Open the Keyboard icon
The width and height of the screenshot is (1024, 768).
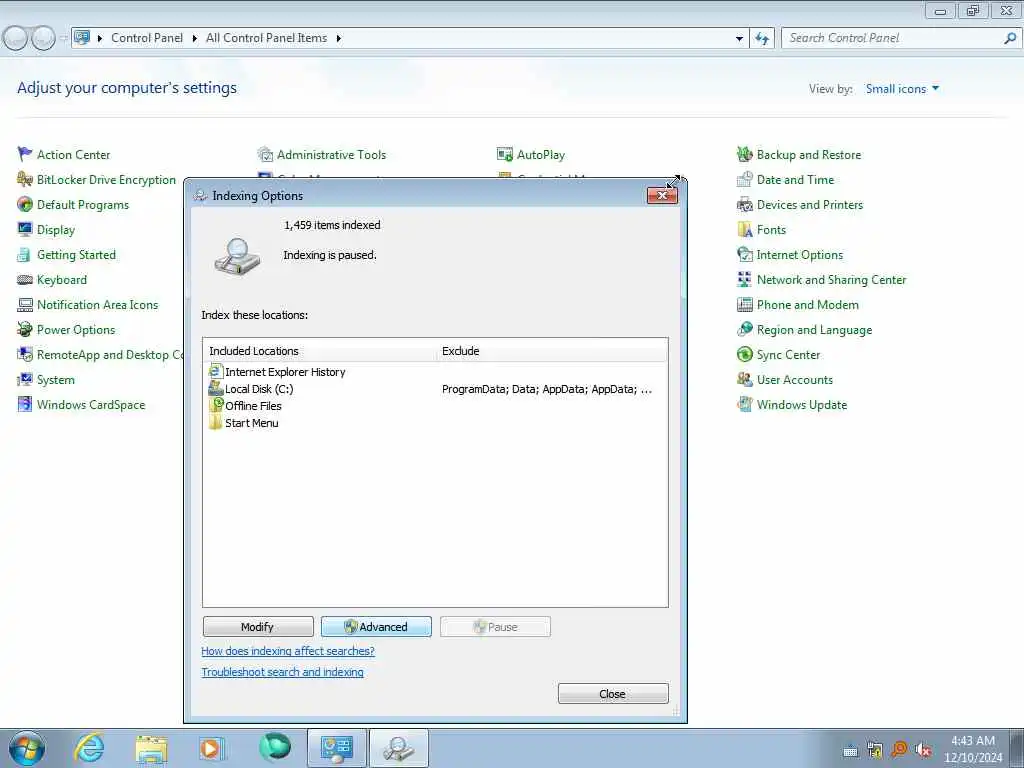click(25, 280)
